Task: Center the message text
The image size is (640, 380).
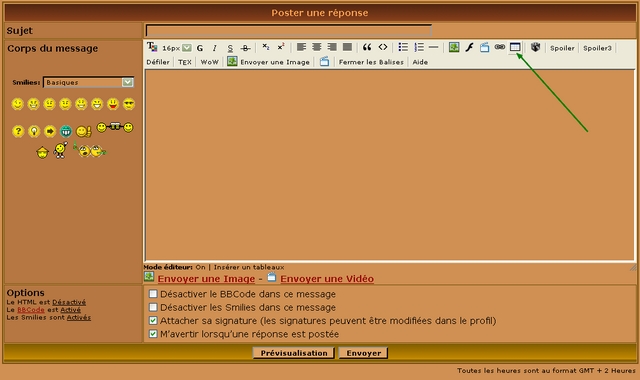Action: click(317, 47)
